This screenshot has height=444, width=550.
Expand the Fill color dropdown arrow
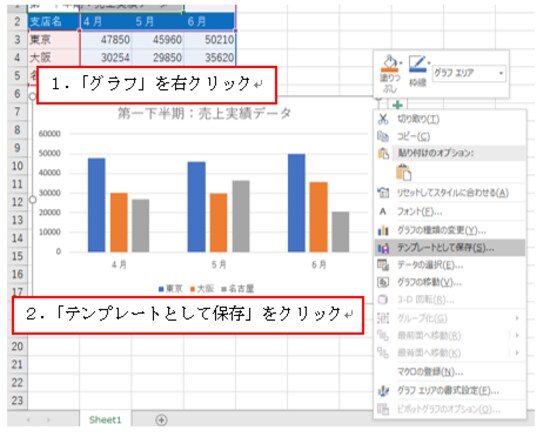pos(401,63)
